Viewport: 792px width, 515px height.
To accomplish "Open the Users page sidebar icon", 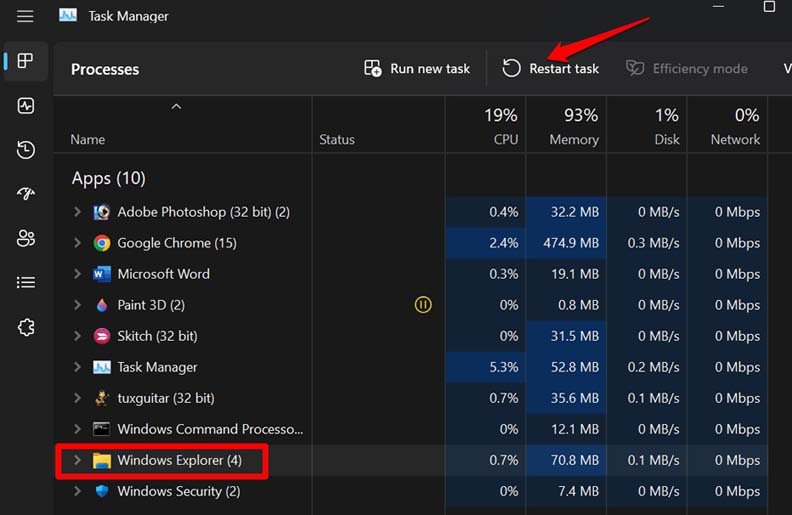I will (x=26, y=238).
